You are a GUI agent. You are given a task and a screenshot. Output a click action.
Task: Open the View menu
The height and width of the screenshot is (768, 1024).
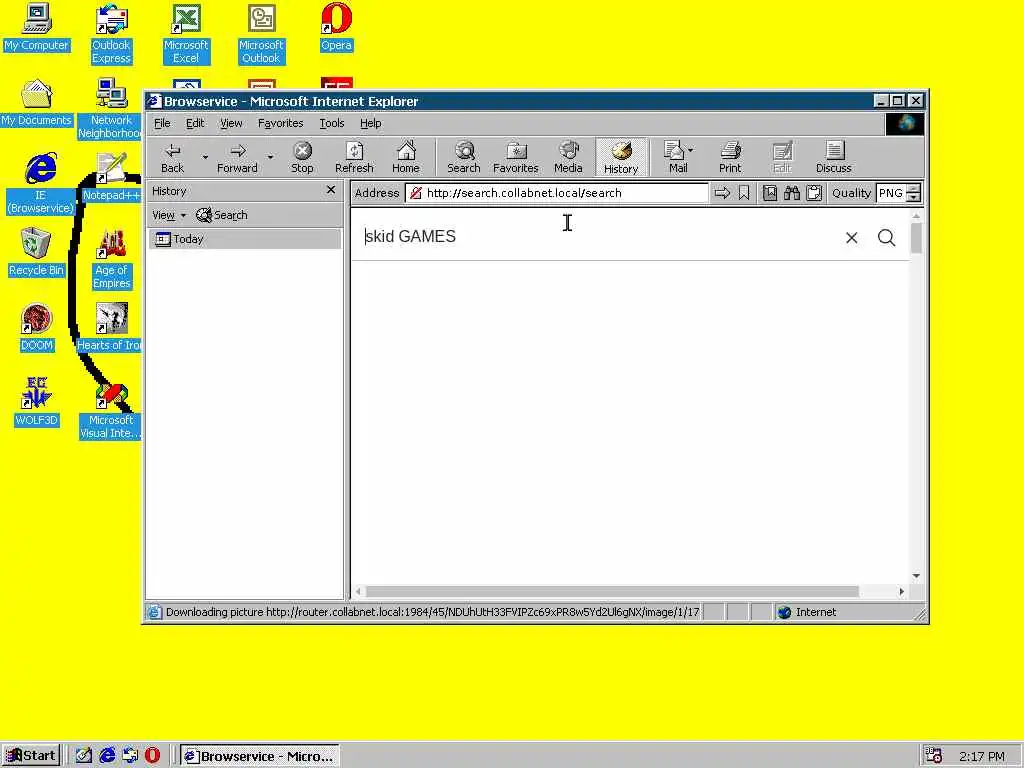pyautogui.click(x=231, y=123)
